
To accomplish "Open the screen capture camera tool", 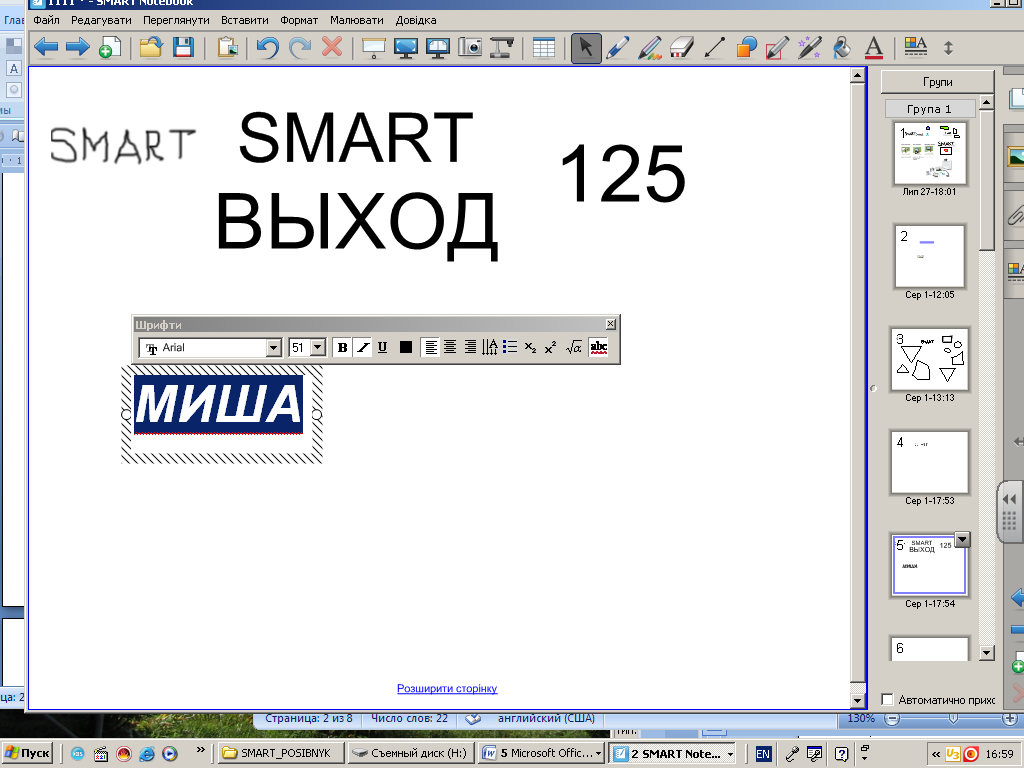I will tap(470, 47).
